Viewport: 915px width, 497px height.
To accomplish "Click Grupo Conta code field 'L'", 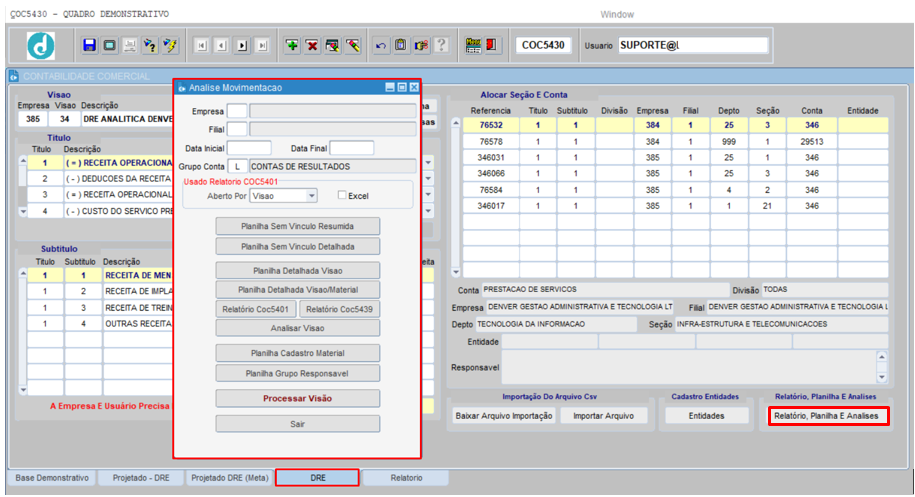I will [x=237, y=166].
